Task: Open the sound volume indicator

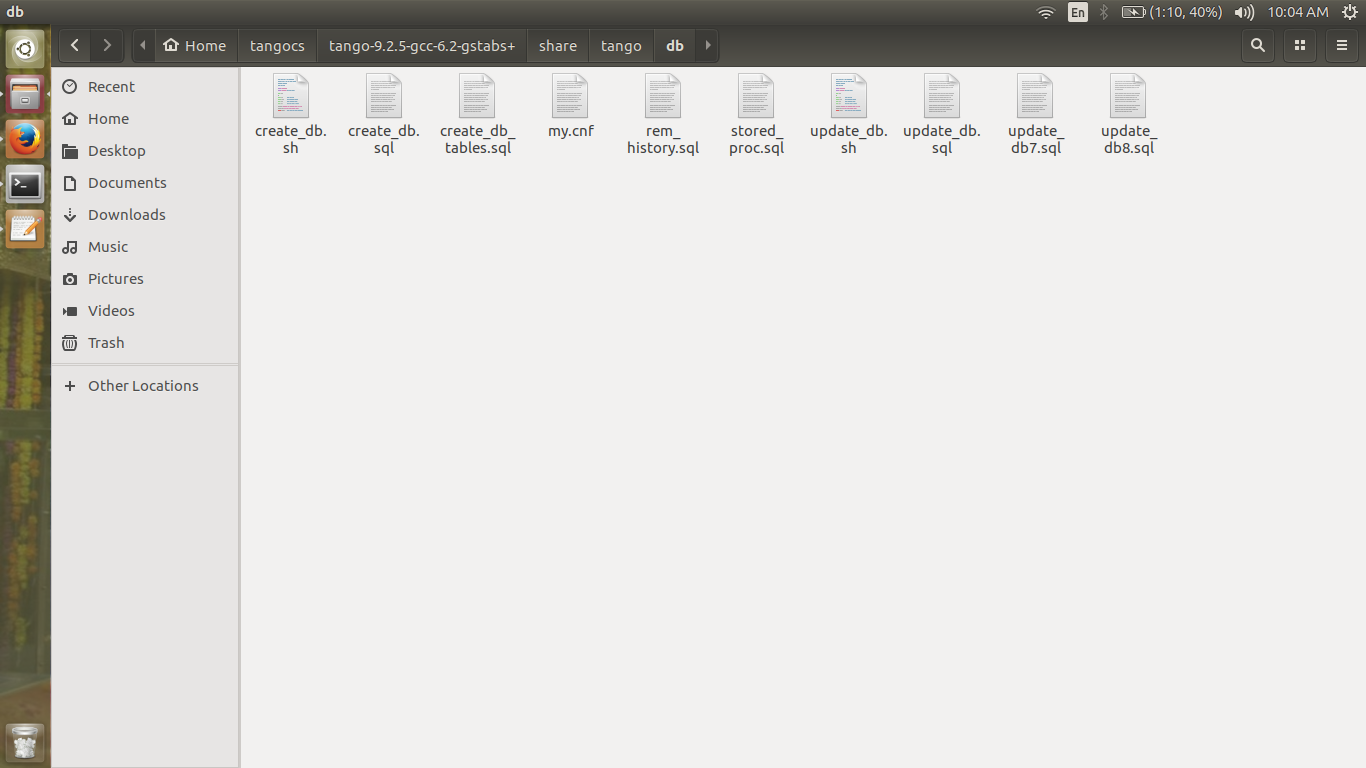Action: (x=1244, y=12)
